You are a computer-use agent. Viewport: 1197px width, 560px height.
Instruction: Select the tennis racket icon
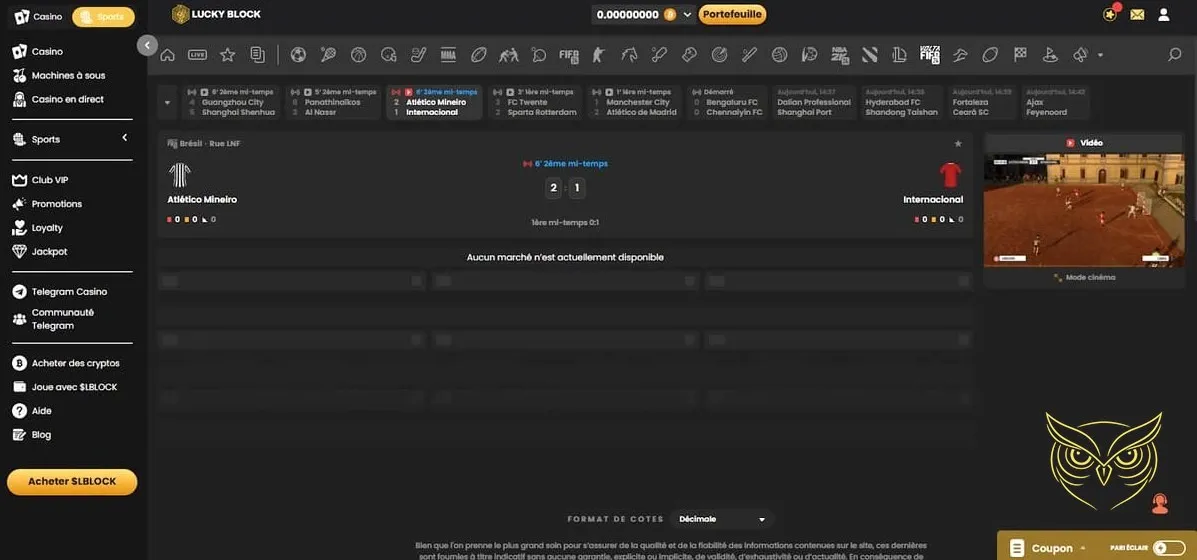coord(328,55)
